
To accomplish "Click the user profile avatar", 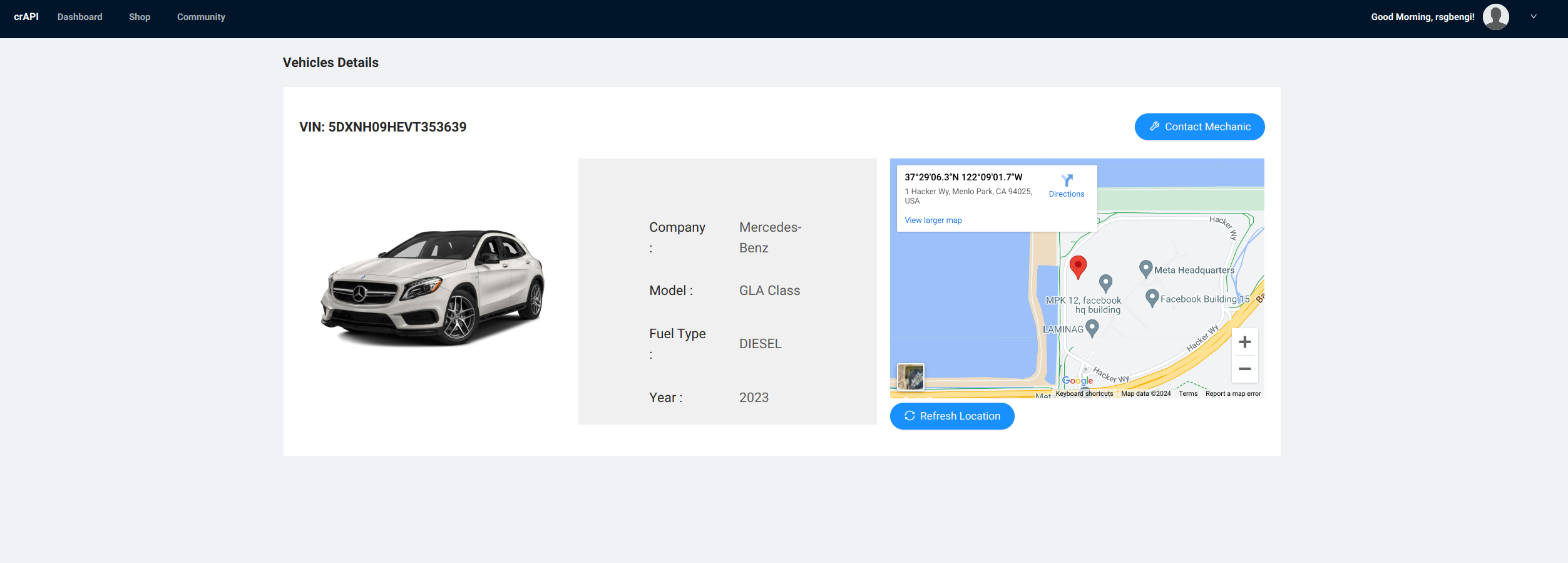I will click(1495, 17).
